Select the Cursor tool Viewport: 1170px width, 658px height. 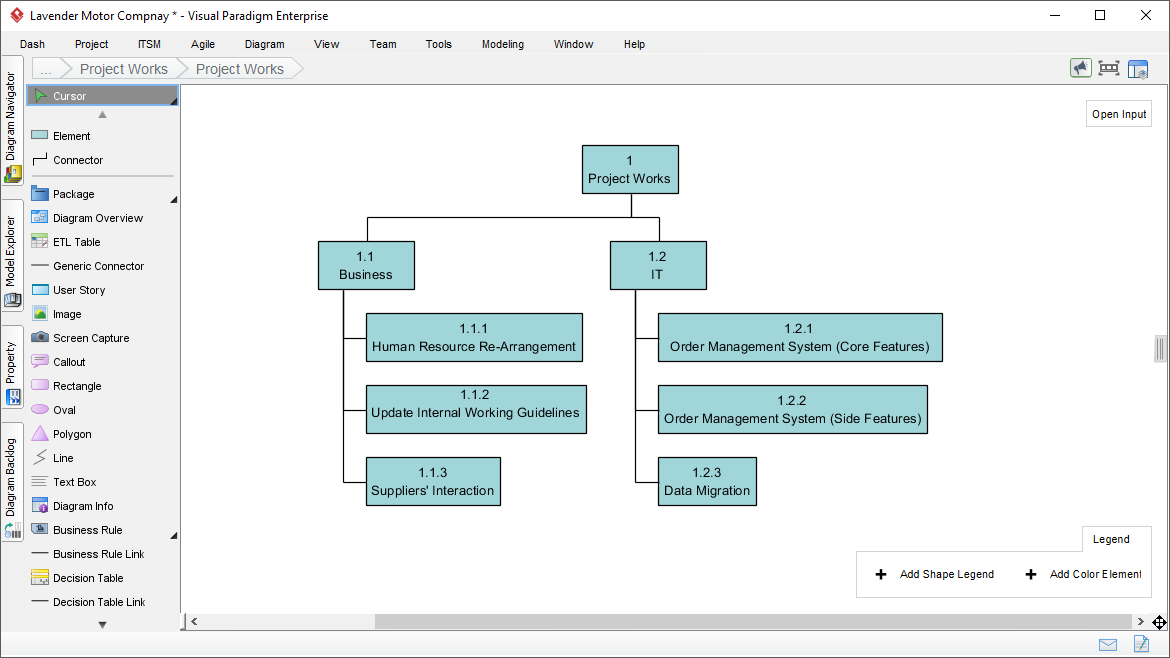click(102, 95)
